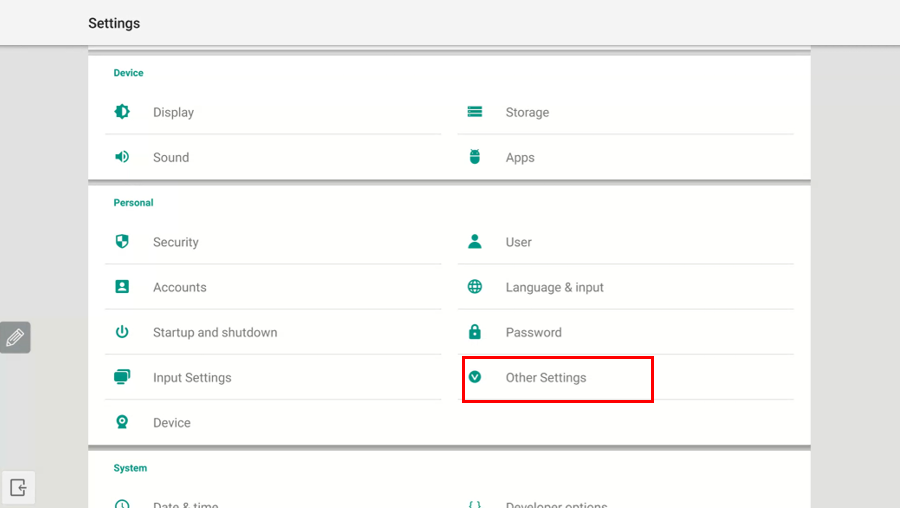
Task: Click the Device section header label
Action: tap(128, 73)
